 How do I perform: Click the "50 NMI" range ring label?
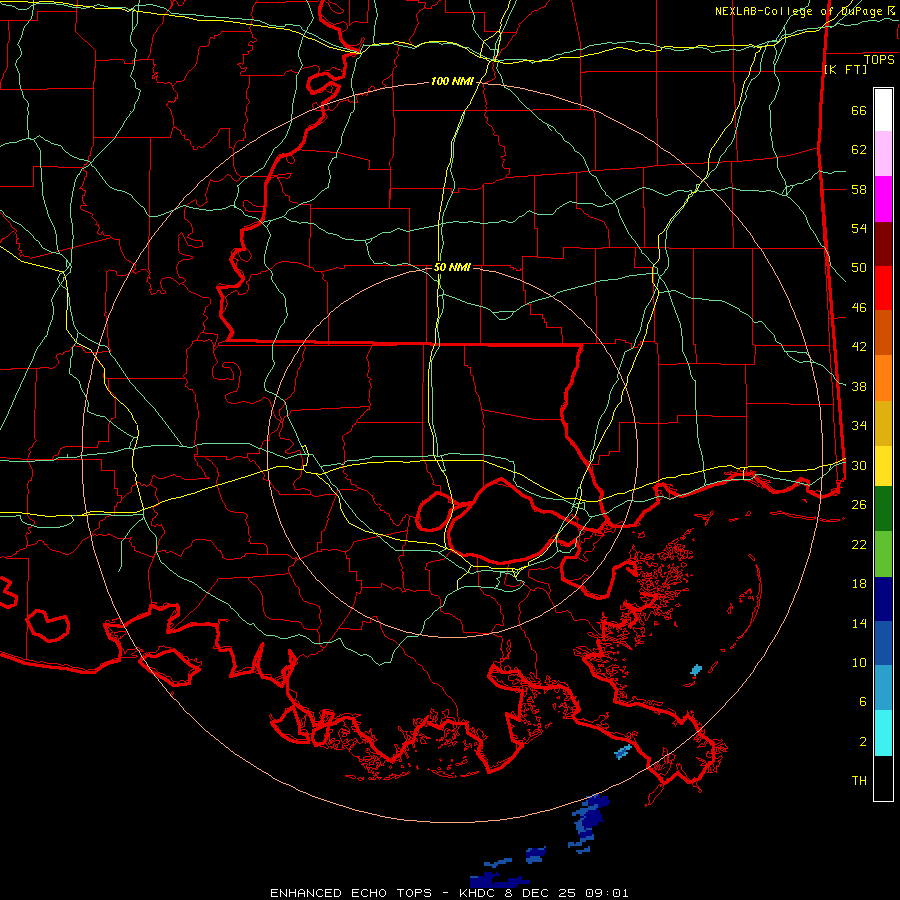click(452, 267)
